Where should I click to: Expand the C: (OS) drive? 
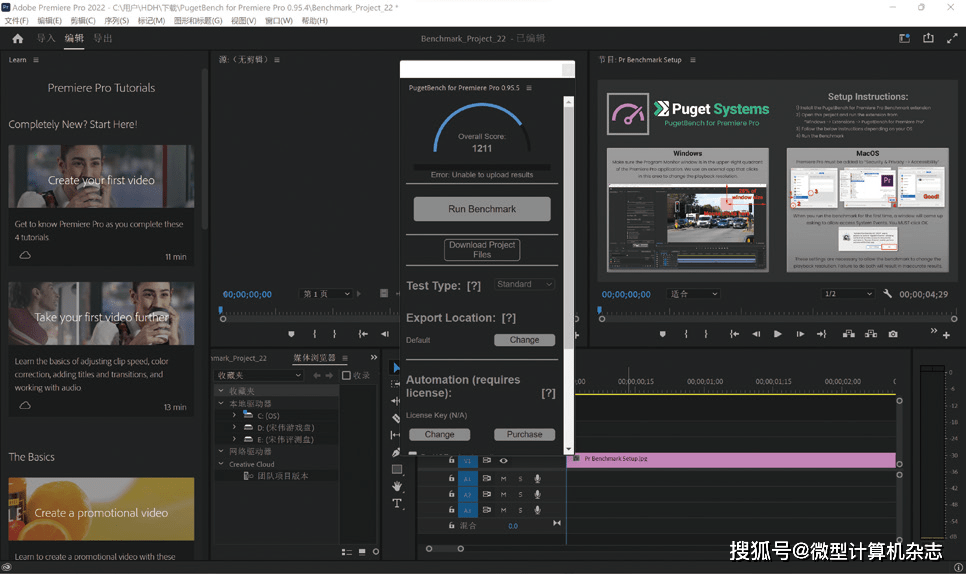[x=234, y=416]
